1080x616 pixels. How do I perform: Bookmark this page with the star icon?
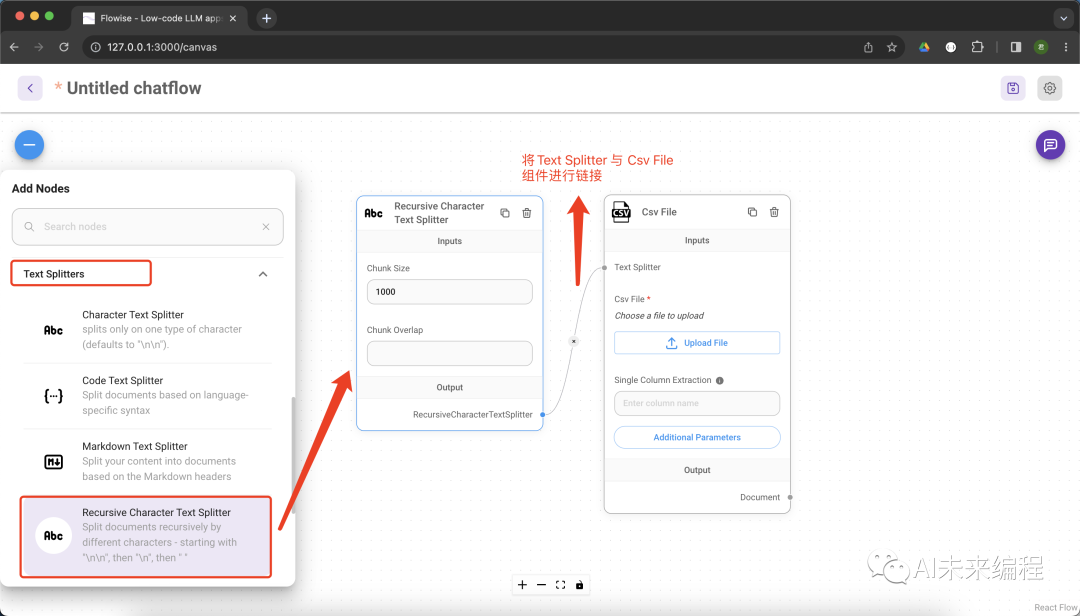click(x=892, y=47)
